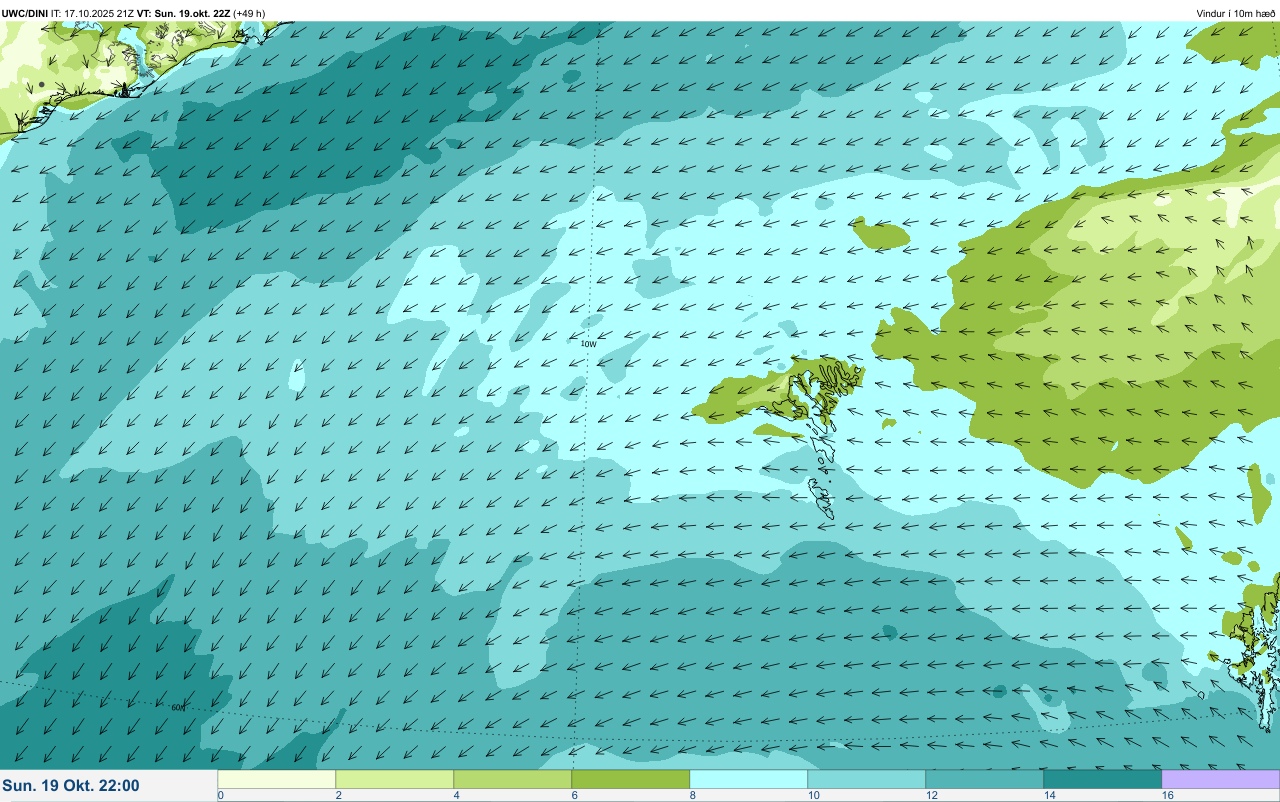
Task: Click the '(+49 h)' forecast offset text
Action: click(x=249, y=13)
